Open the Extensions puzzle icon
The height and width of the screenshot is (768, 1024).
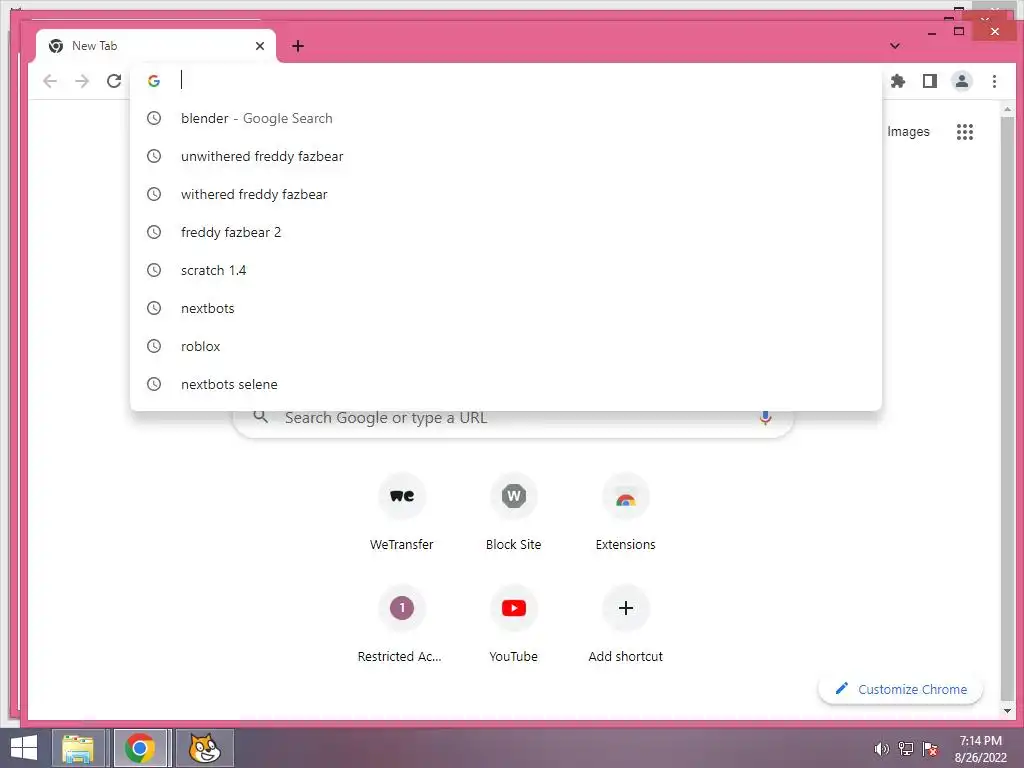tap(898, 81)
